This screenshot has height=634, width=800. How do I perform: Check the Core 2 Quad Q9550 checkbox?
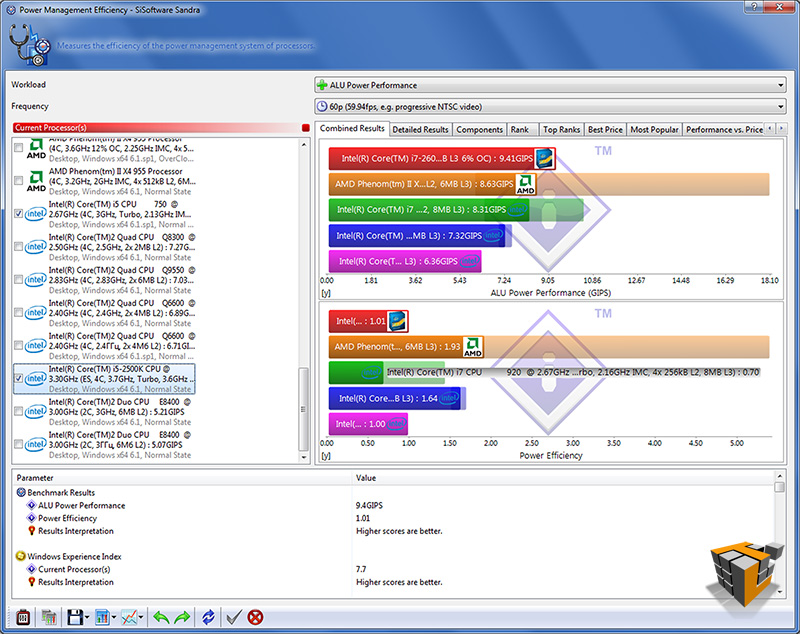click(x=18, y=280)
